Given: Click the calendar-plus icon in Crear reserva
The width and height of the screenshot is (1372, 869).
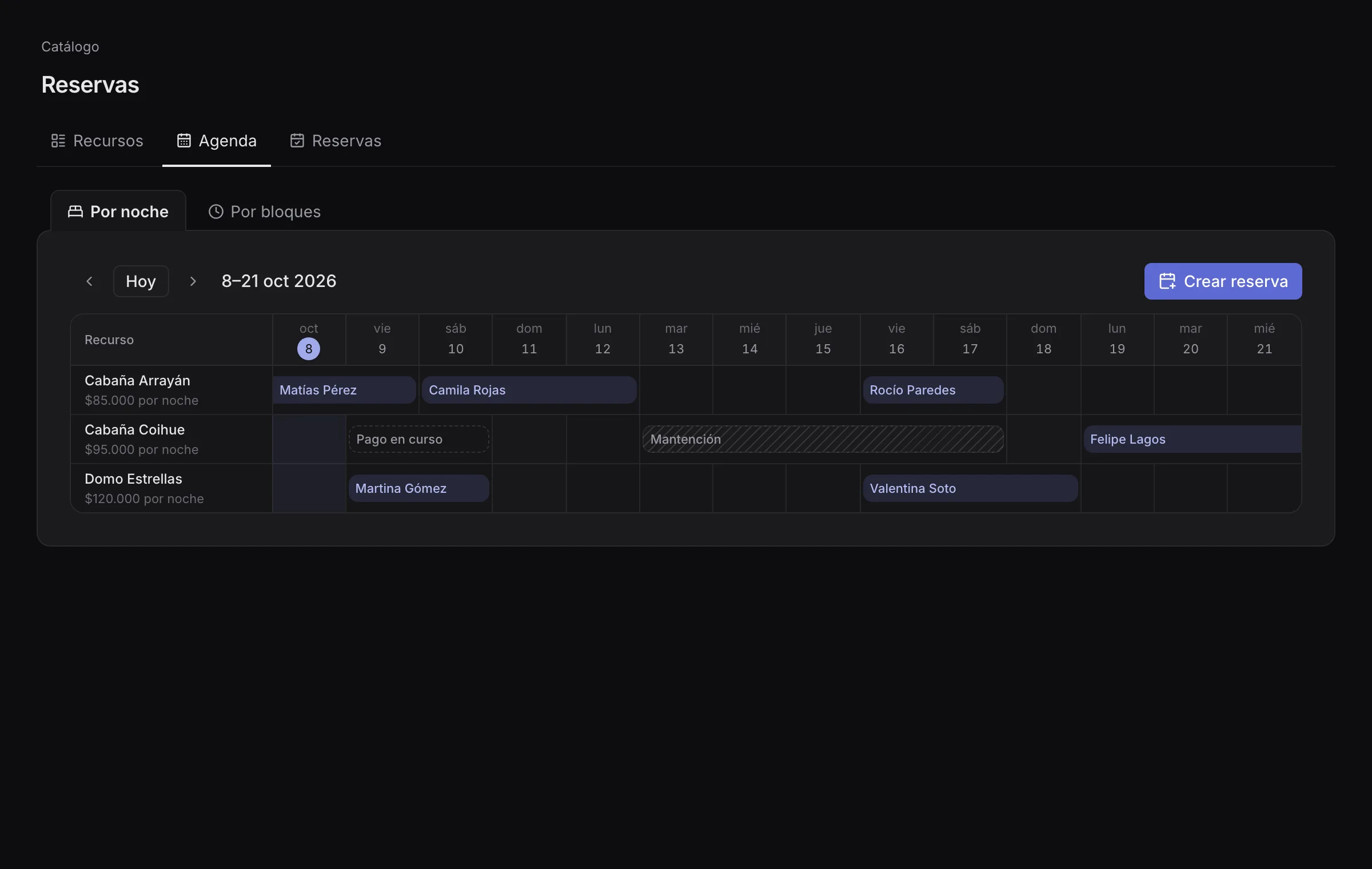Looking at the screenshot, I should [1167, 281].
